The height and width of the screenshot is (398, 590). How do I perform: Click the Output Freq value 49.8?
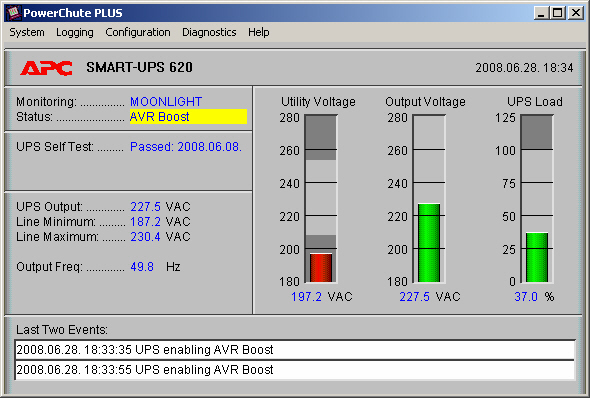pyautogui.click(x=142, y=267)
